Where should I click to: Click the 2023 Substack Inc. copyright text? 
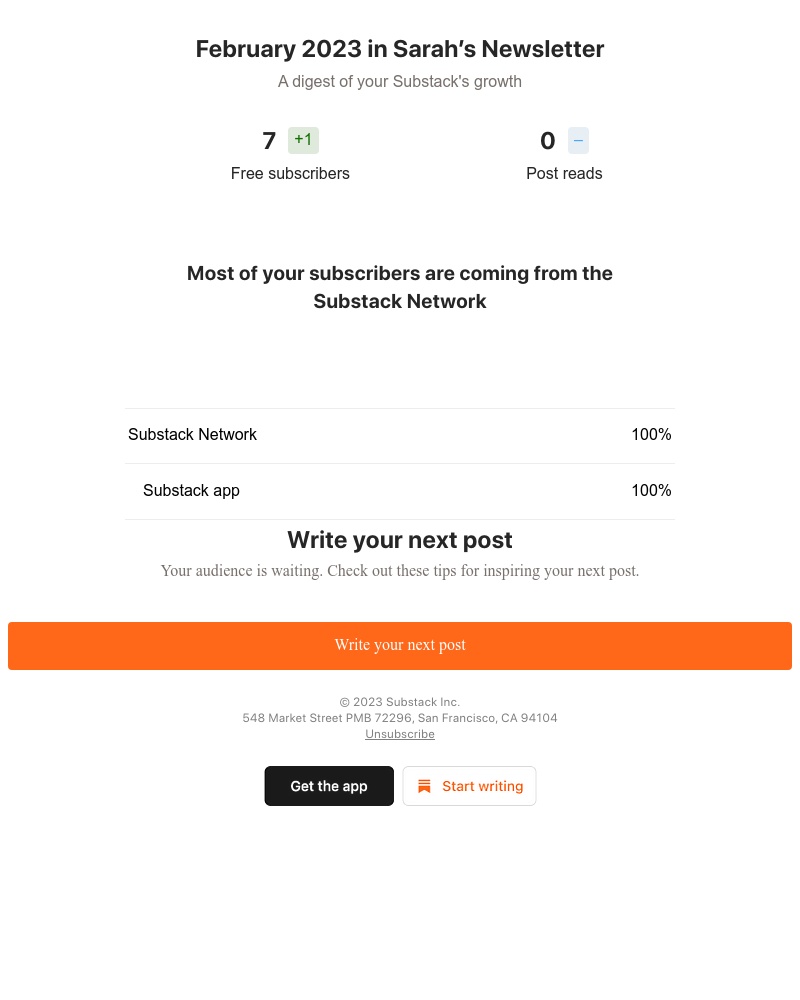[400, 702]
